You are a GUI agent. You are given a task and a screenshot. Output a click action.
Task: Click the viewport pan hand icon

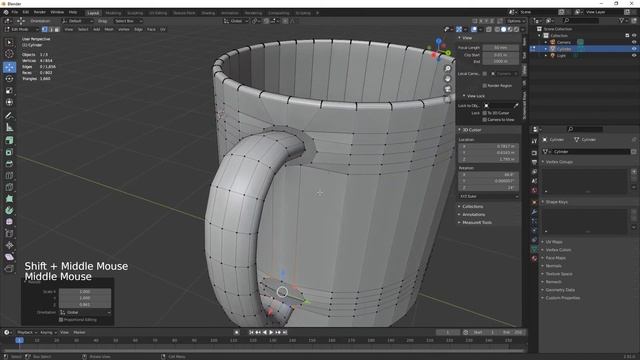pos(448,79)
